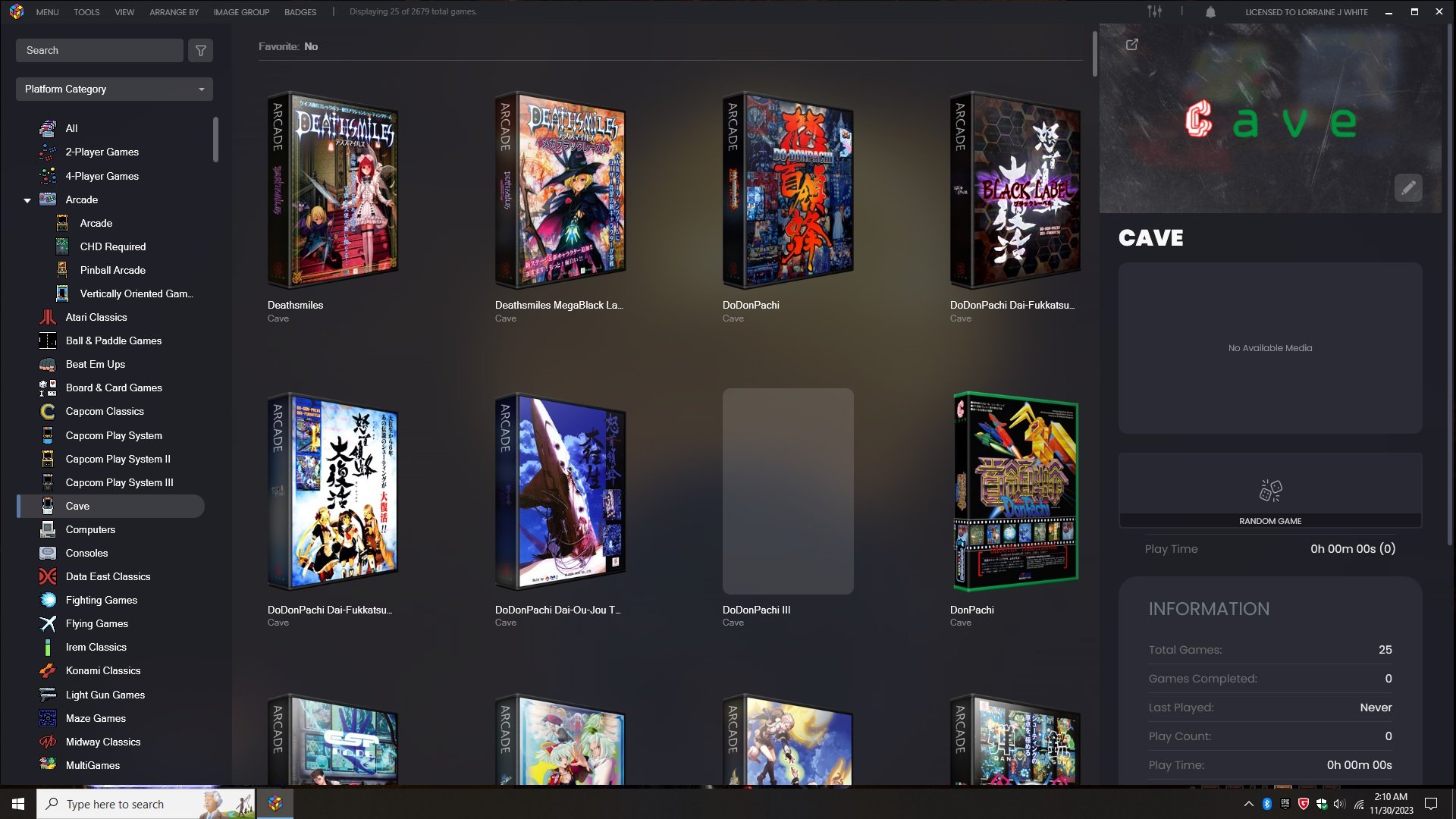Click the Light Gun Games icon
This screenshot has height=819, width=1456.
[48, 695]
